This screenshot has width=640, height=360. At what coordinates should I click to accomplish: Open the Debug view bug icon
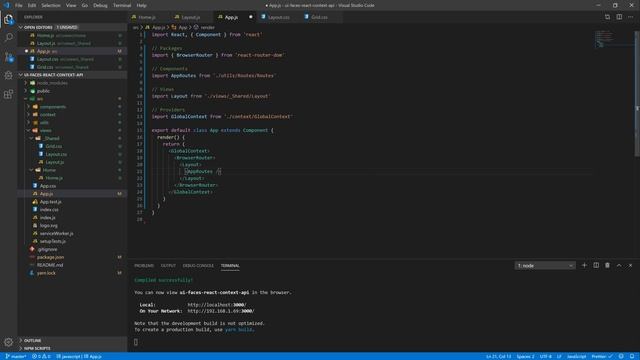coord(8,75)
